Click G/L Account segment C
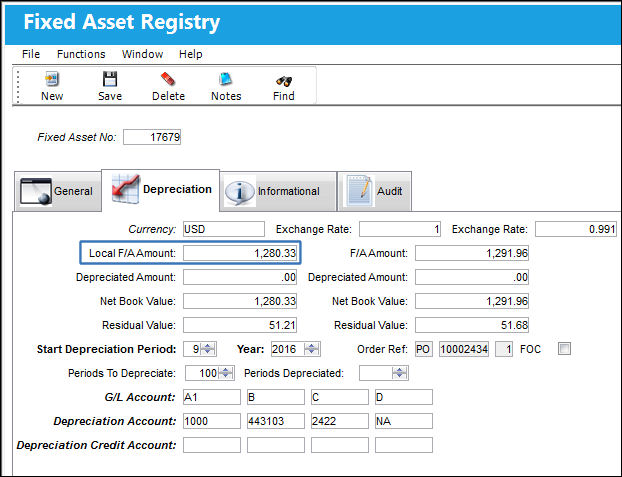Screen dimensions: 622x477 click(340, 397)
